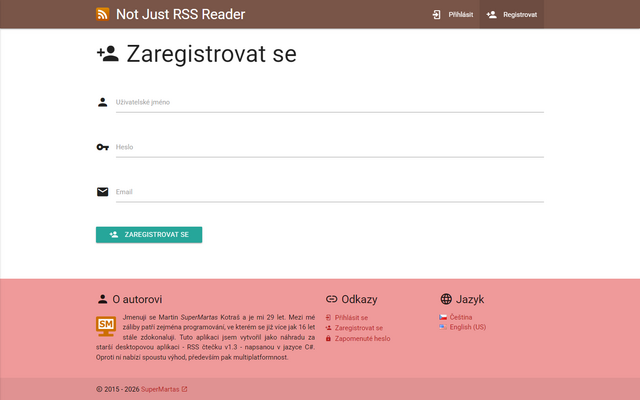
Task: Open the Not Just RSS Reader title link
Action: tap(180, 14)
